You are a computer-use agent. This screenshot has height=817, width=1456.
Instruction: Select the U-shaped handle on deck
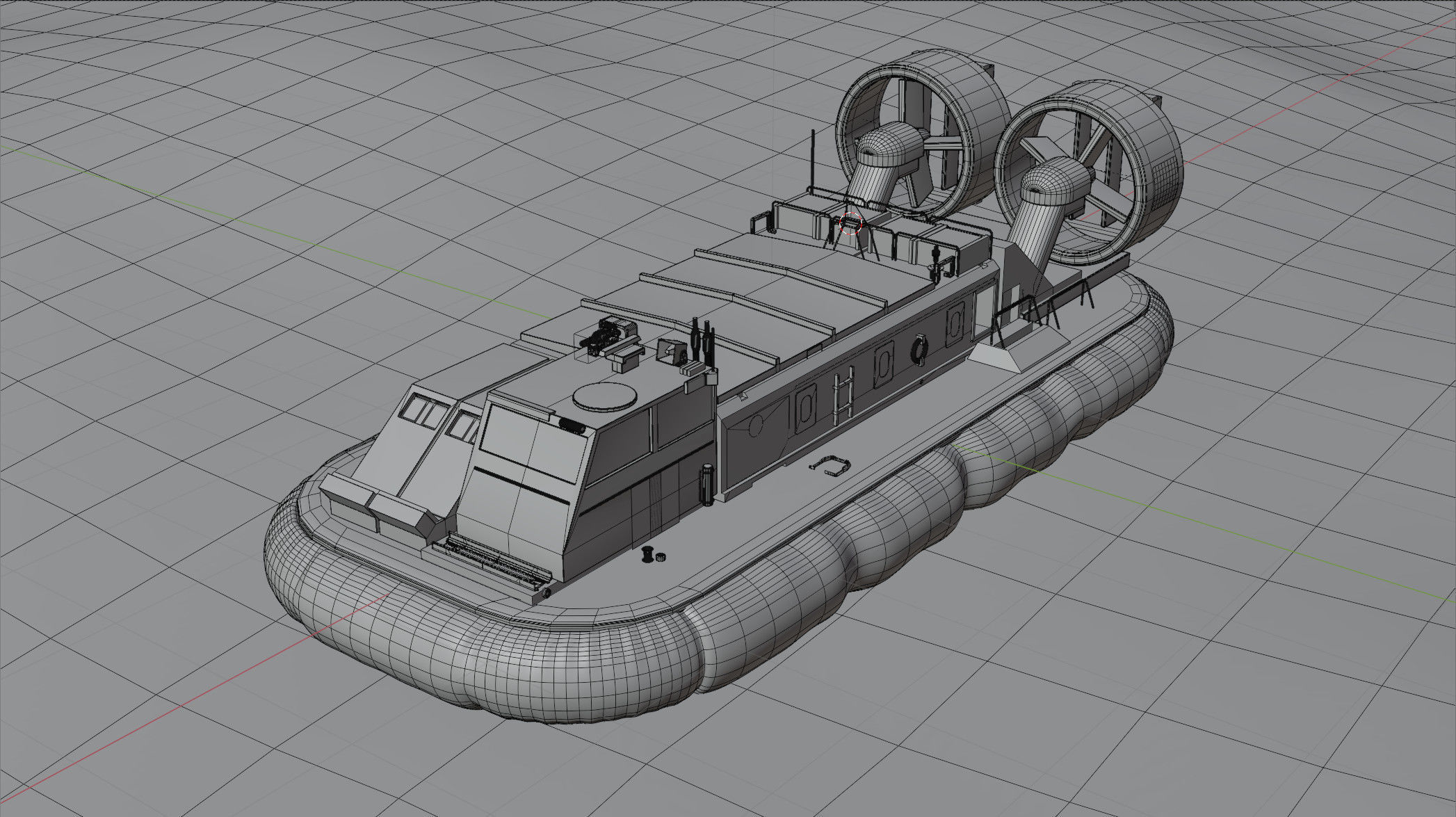[x=831, y=464]
